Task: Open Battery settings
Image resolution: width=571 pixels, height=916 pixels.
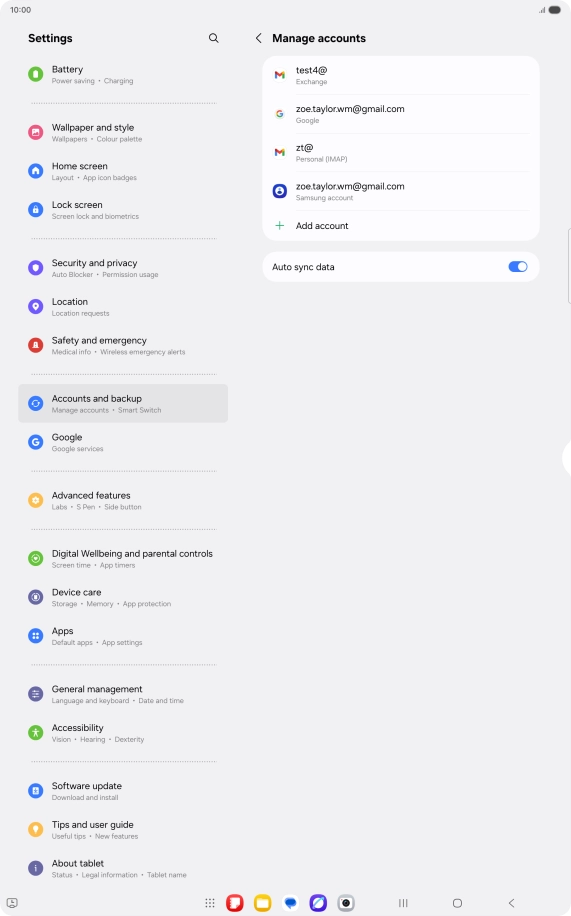Action: pyautogui.click(x=123, y=74)
